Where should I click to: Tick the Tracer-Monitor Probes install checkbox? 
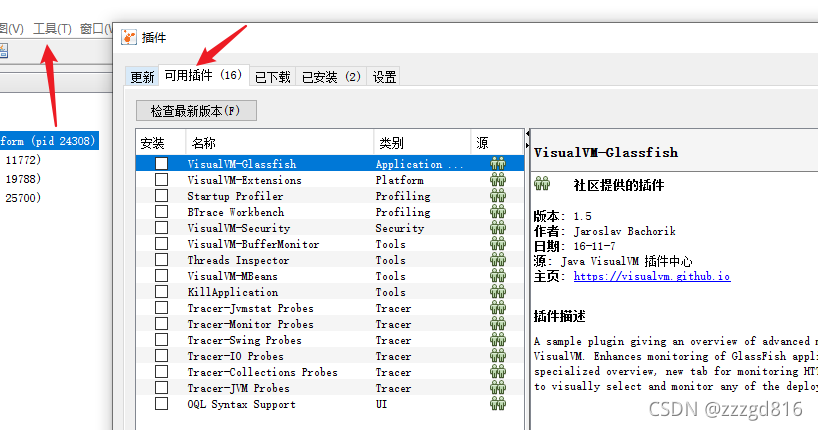pos(162,324)
